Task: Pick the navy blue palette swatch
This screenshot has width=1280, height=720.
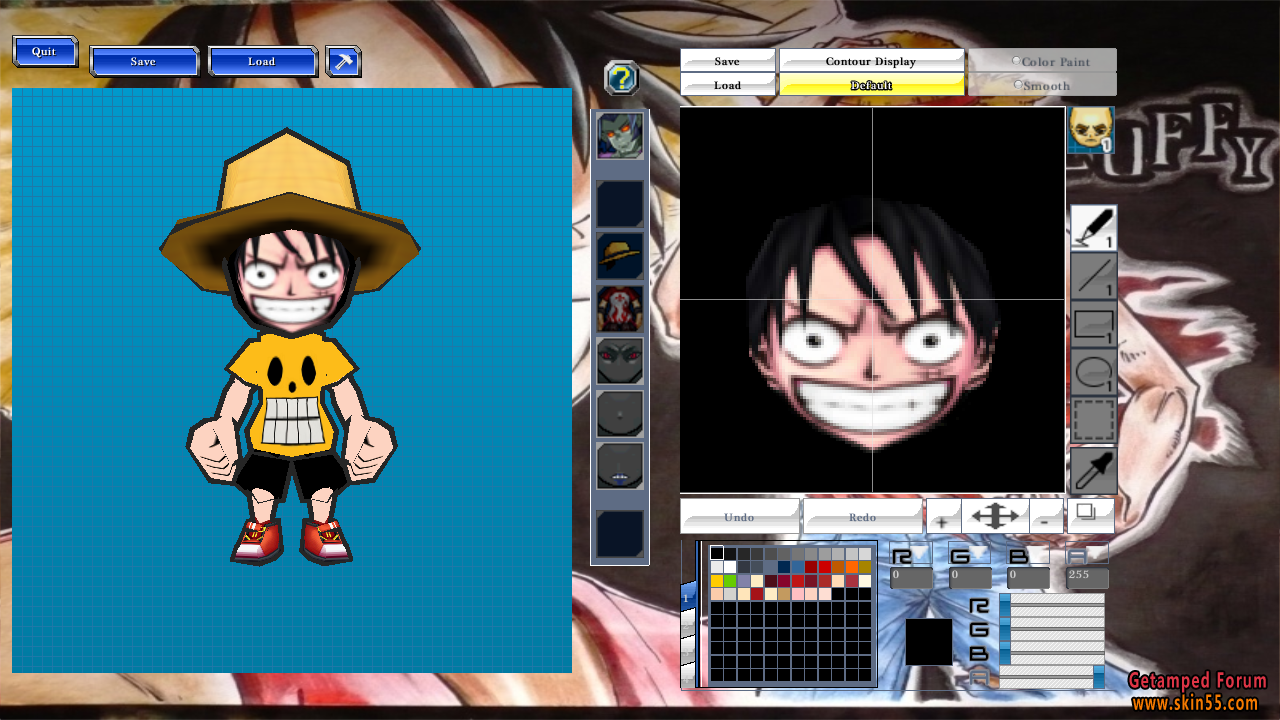Action: click(x=784, y=567)
